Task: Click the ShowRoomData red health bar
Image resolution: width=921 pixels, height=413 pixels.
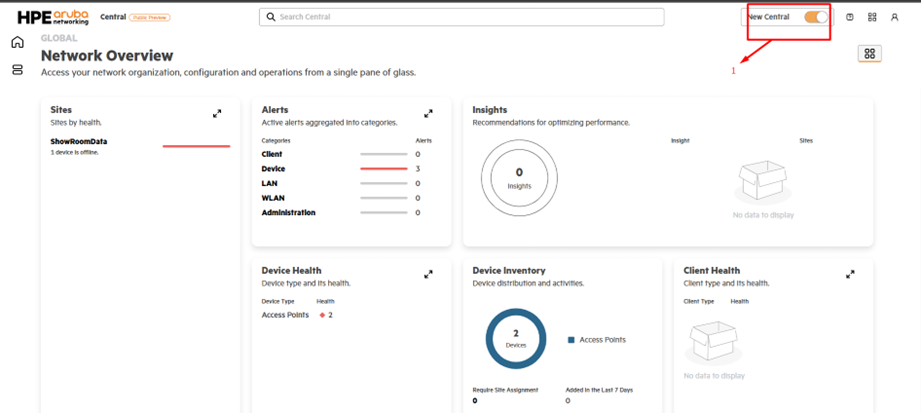Action: pyautogui.click(x=196, y=146)
